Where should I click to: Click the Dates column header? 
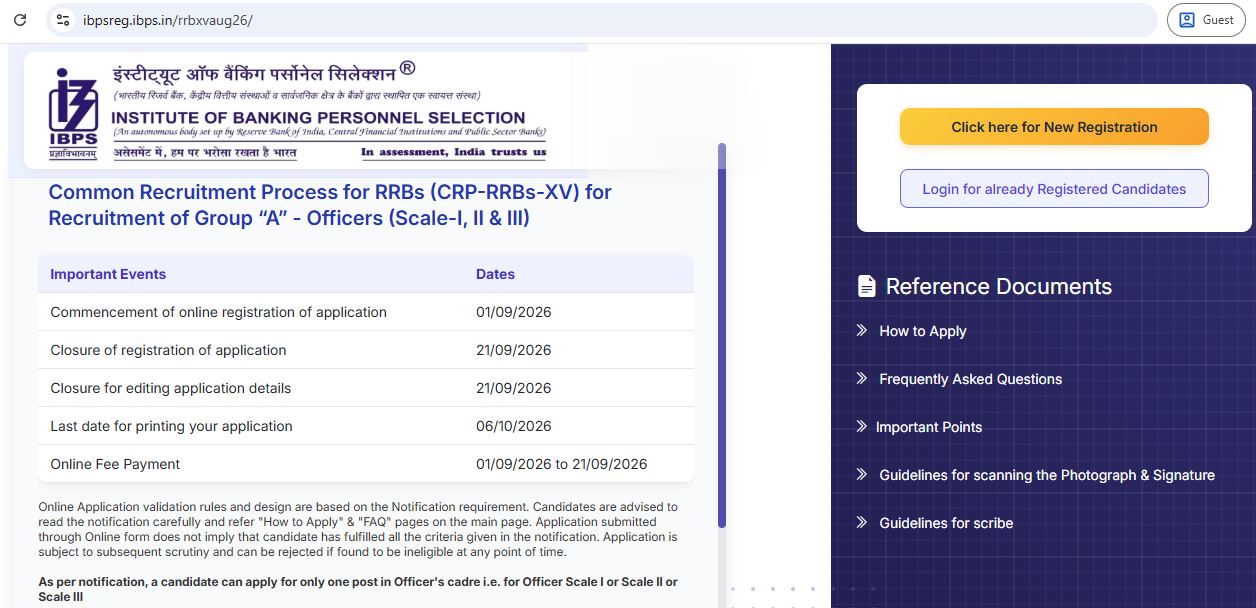click(495, 274)
